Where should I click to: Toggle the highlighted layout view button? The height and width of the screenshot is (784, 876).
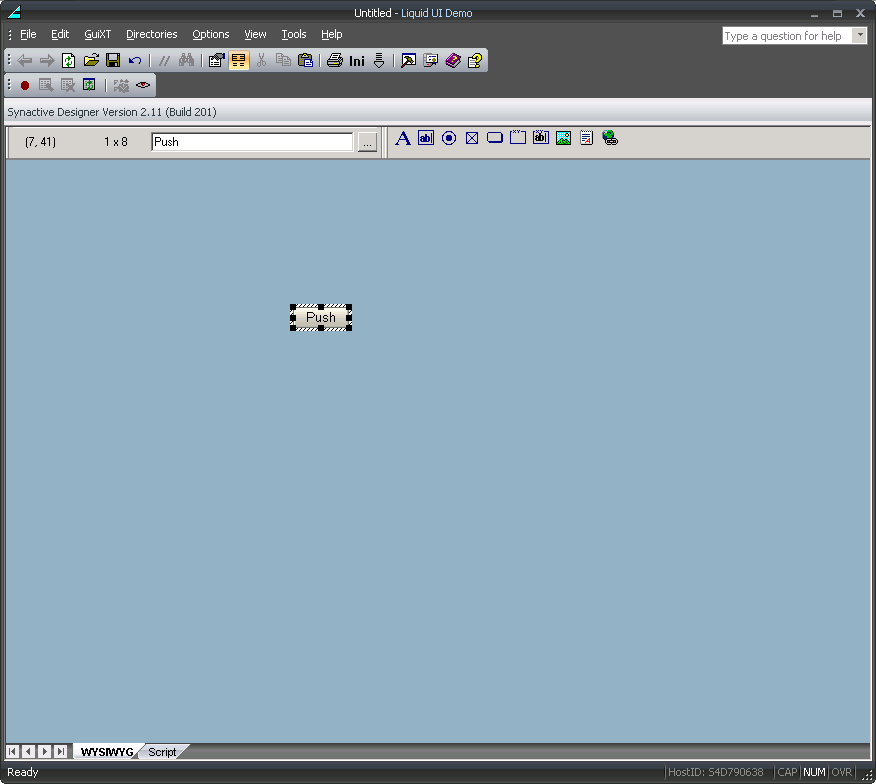tap(238, 61)
